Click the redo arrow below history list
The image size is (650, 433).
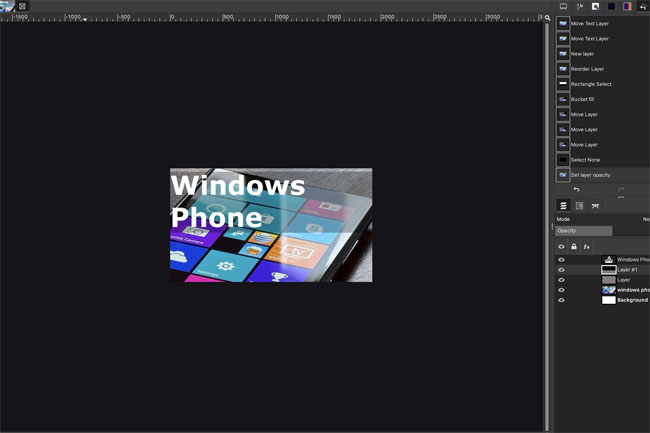point(621,189)
